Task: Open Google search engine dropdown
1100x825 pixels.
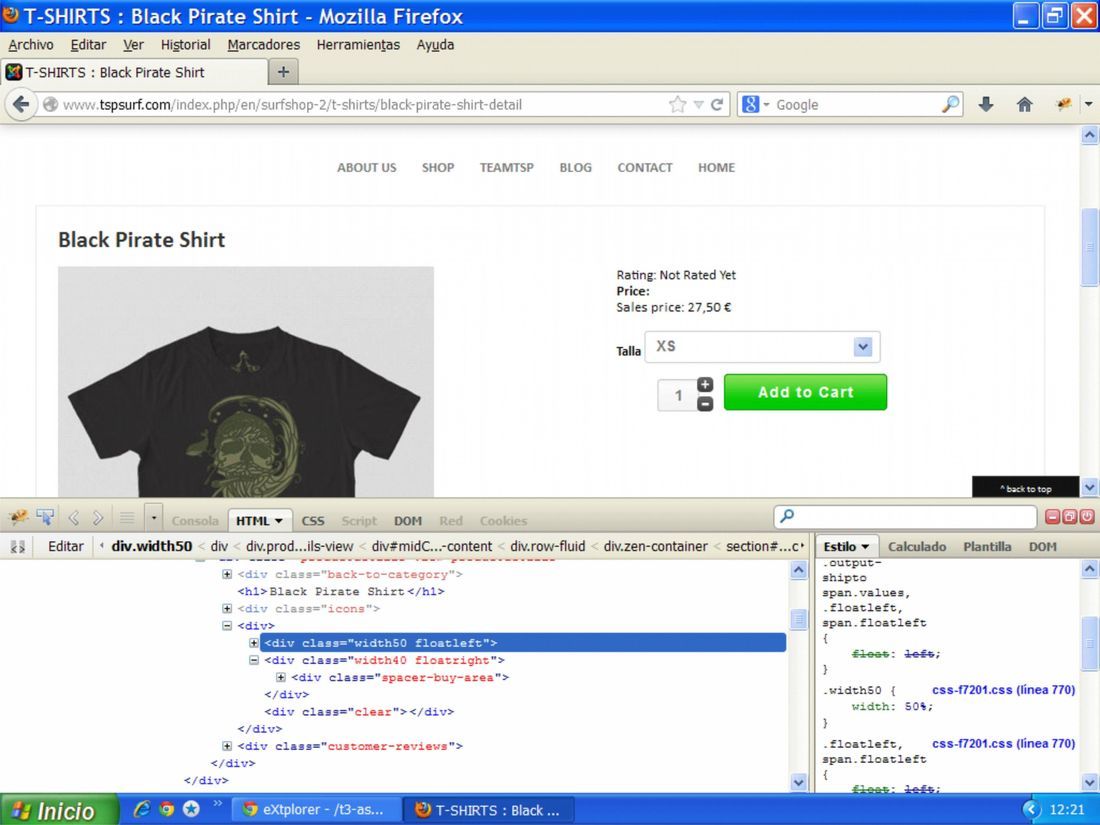Action: (x=766, y=105)
